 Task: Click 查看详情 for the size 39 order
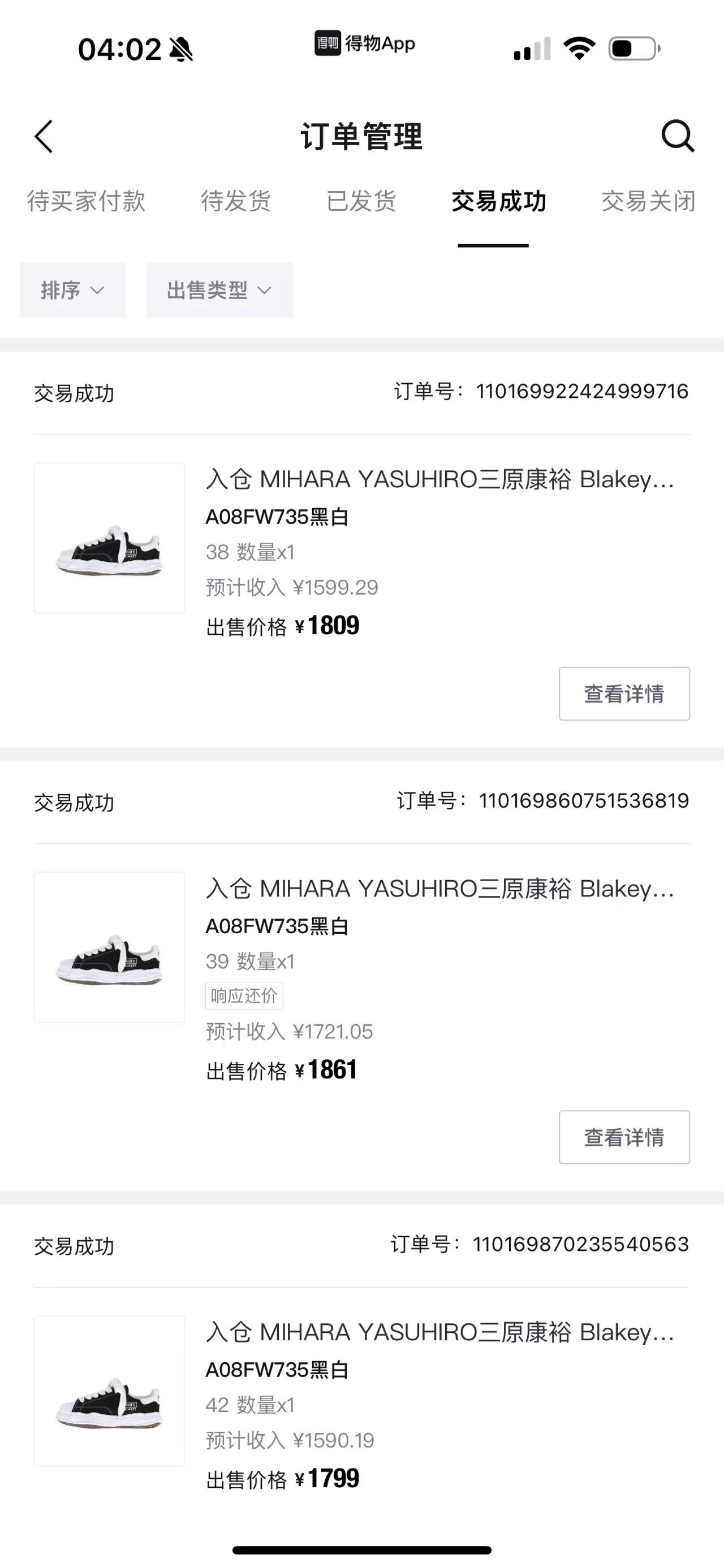pyautogui.click(x=624, y=1137)
